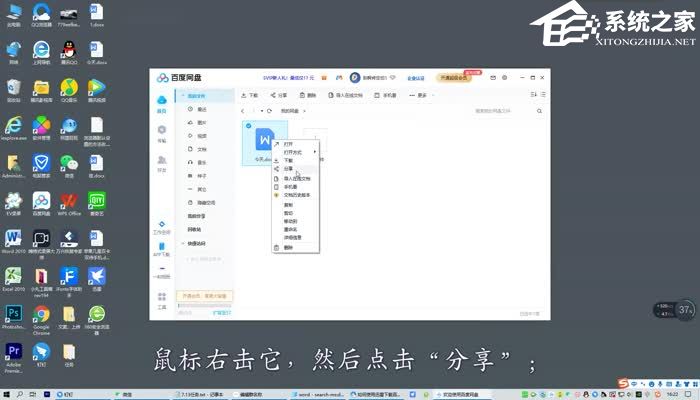Click the orange gift icon in title bar
Image resolution: width=700 pixels, height=400 pixels.
point(324,78)
